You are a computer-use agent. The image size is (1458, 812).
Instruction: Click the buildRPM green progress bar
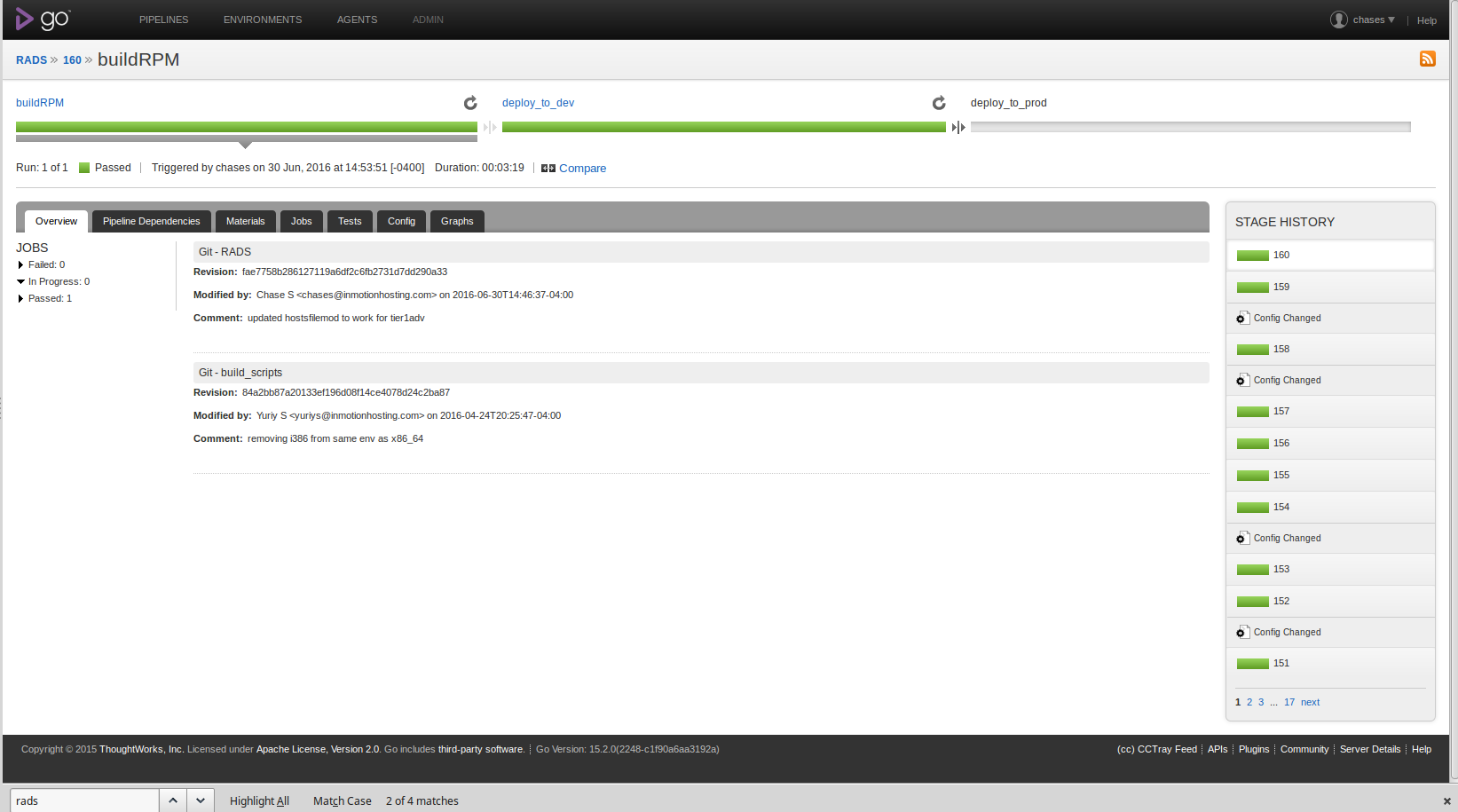246,127
